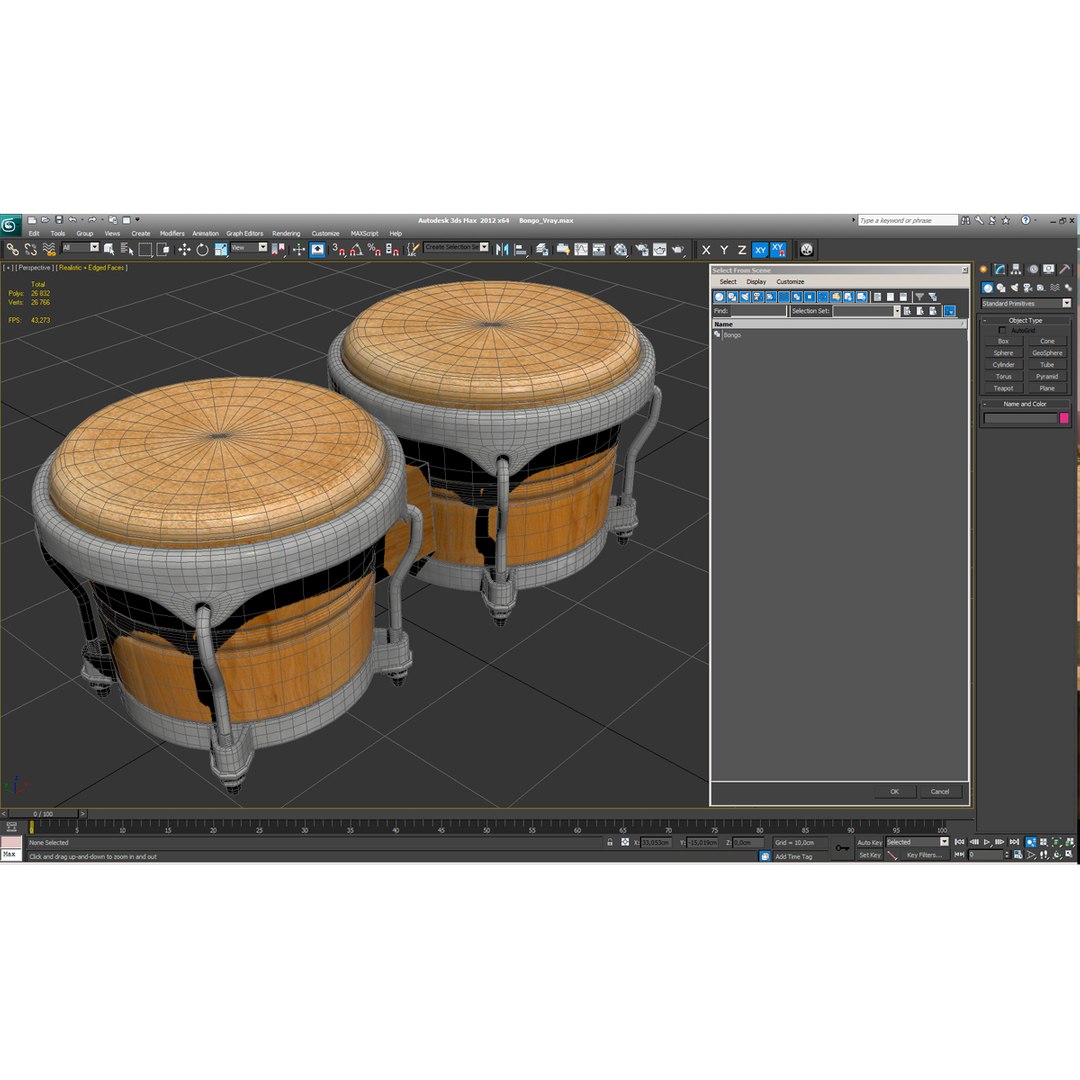Viewport: 1080px width, 1080px height.
Task: Click the Cylinder primitive button
Action: 1004,365
